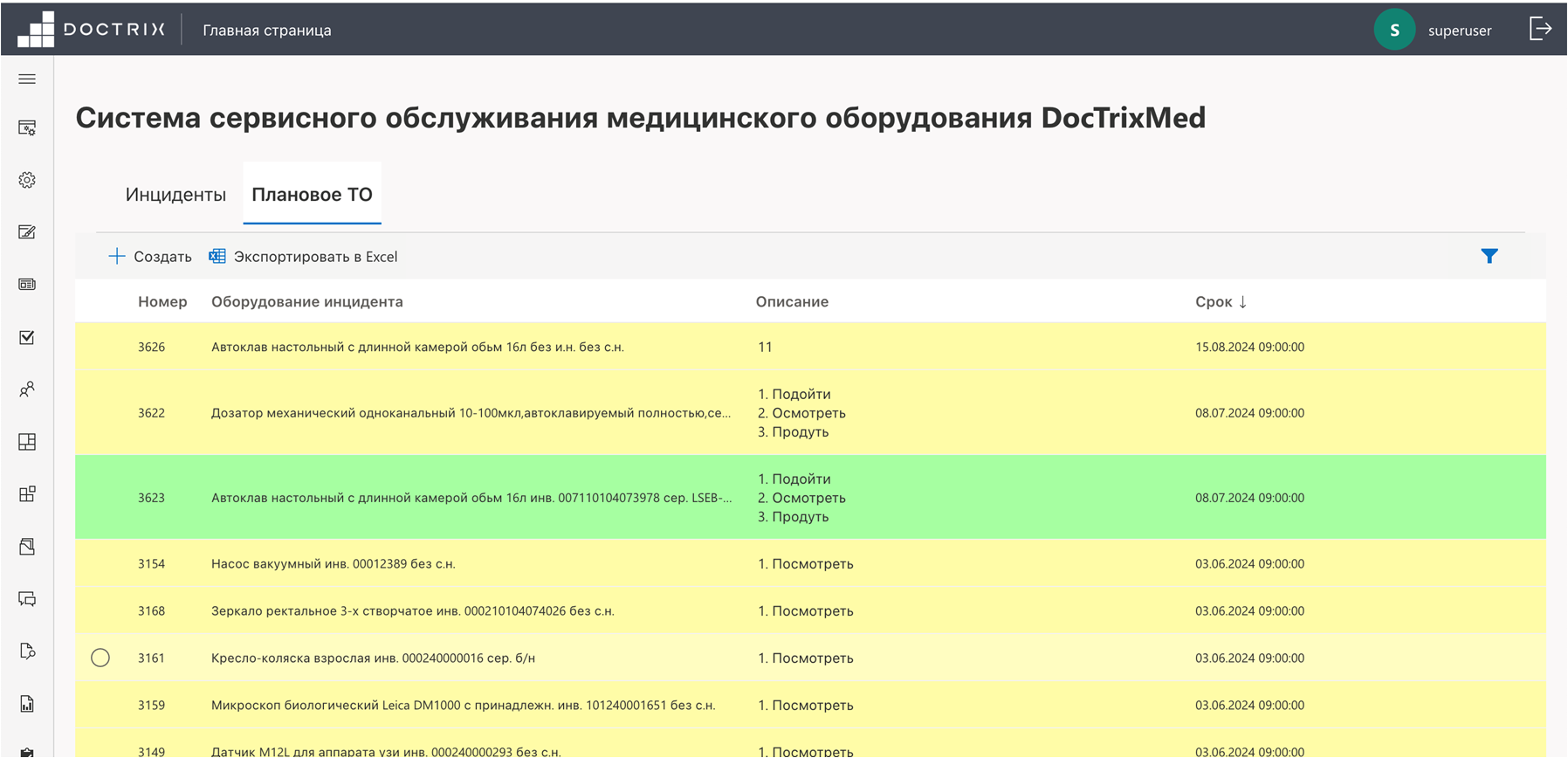
Task: Open the people/users sidebar icon
Action: [x=27, y=389]
